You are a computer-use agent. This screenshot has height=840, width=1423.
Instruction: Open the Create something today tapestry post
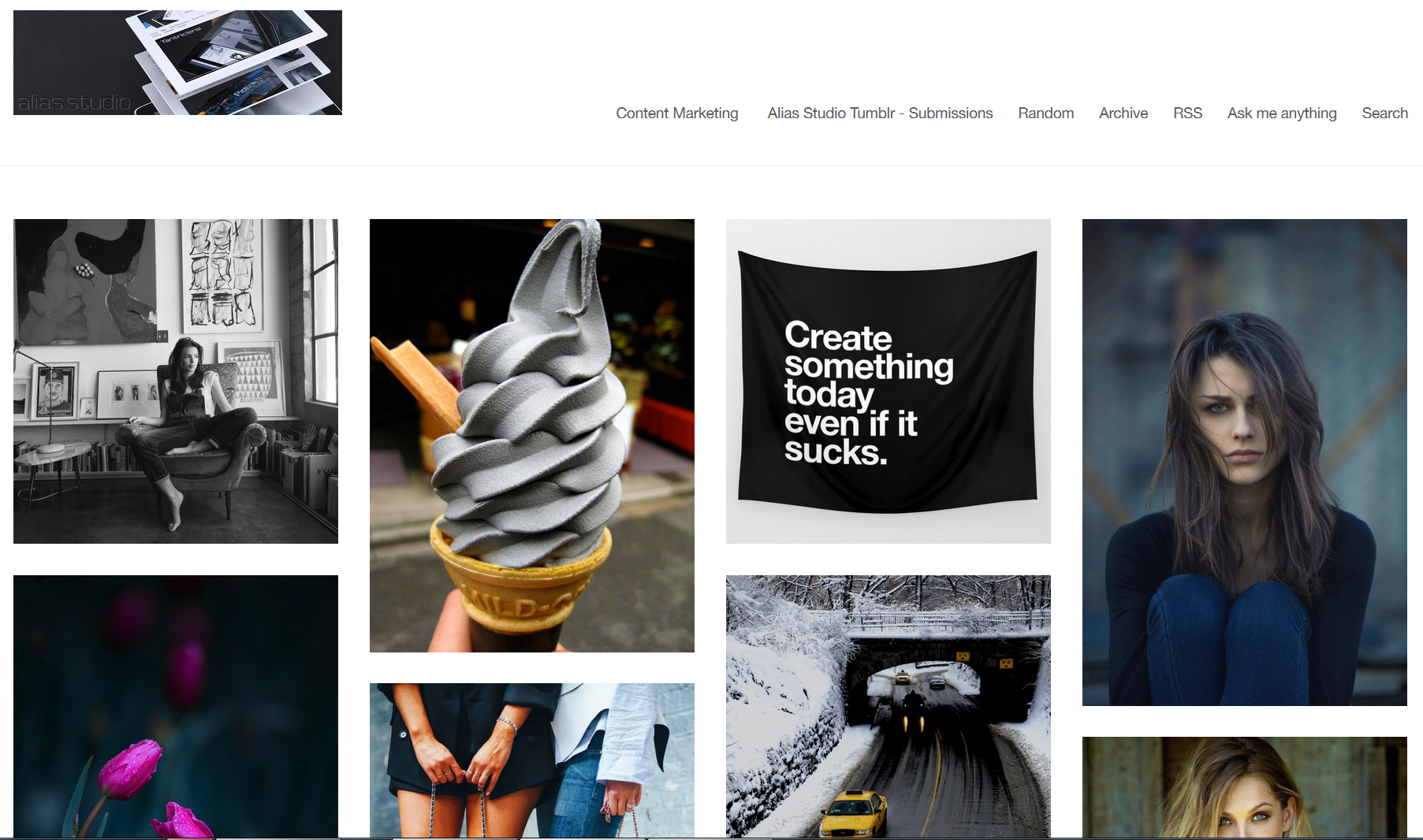888,381
